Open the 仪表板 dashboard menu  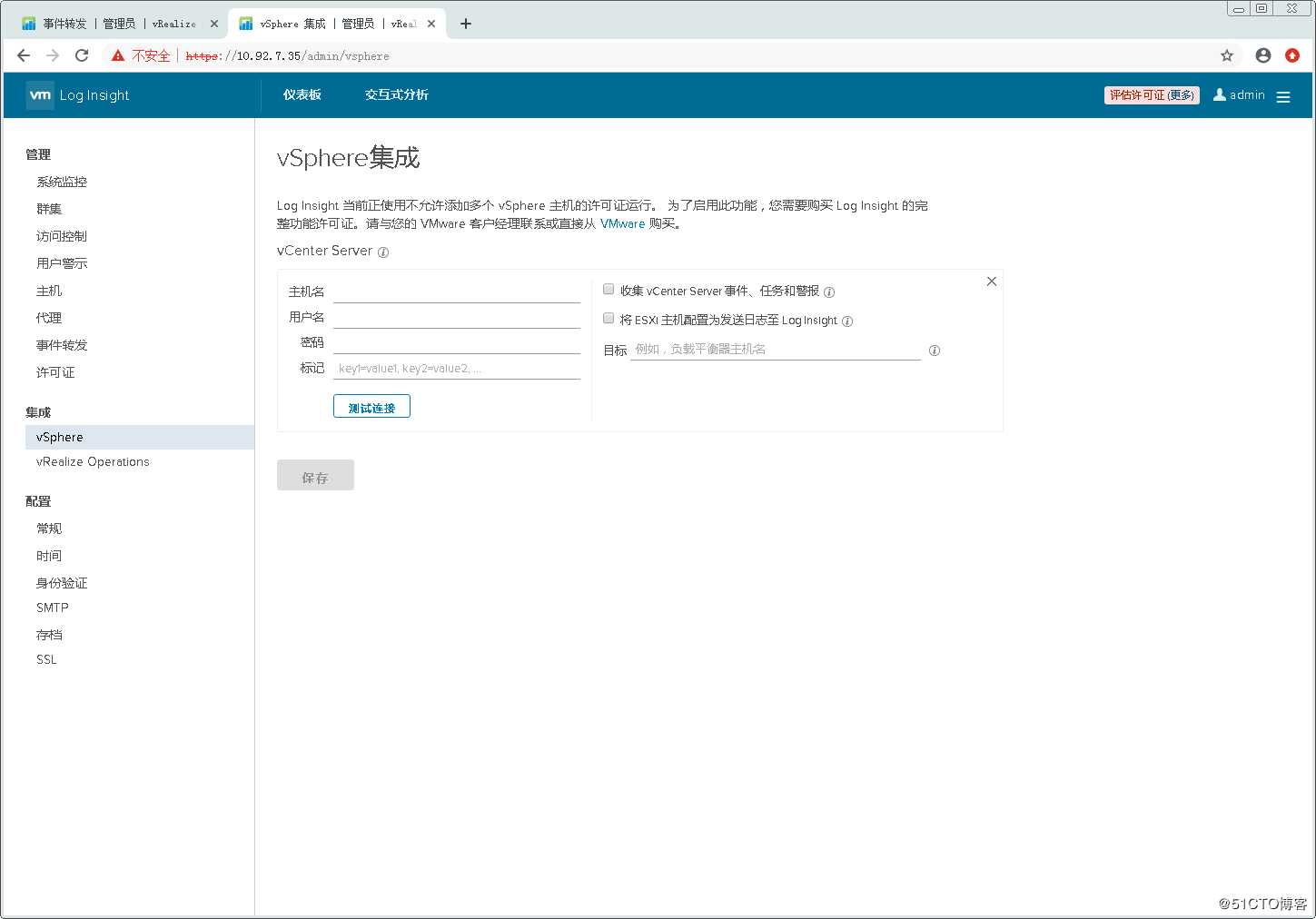(302, 94)
